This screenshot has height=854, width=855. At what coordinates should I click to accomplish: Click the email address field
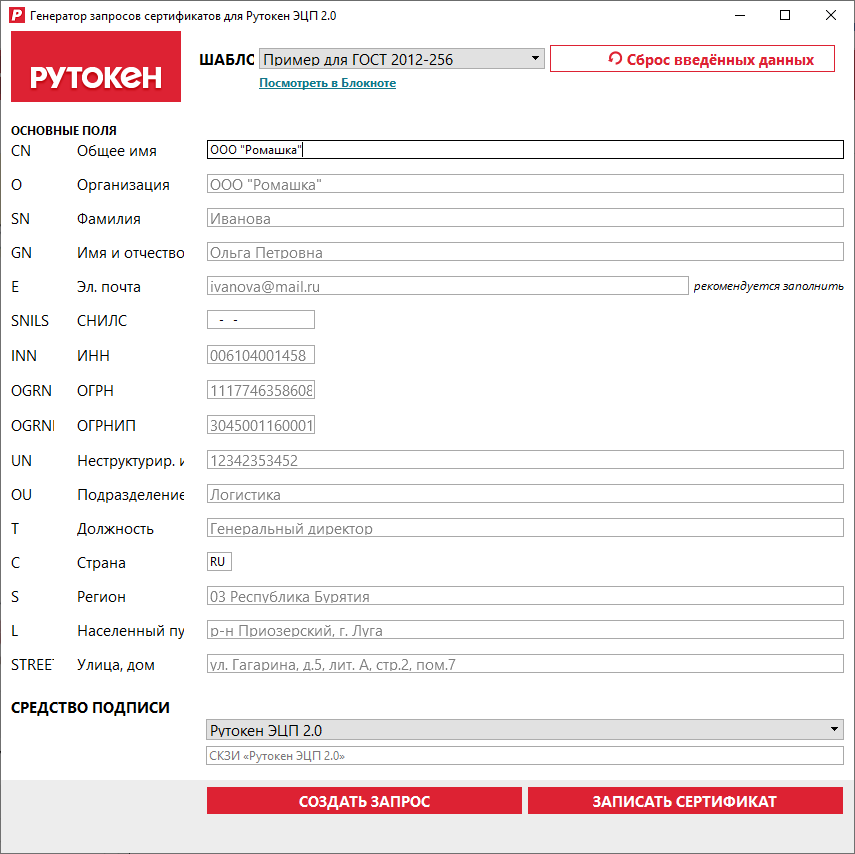[x=447, y=287]
